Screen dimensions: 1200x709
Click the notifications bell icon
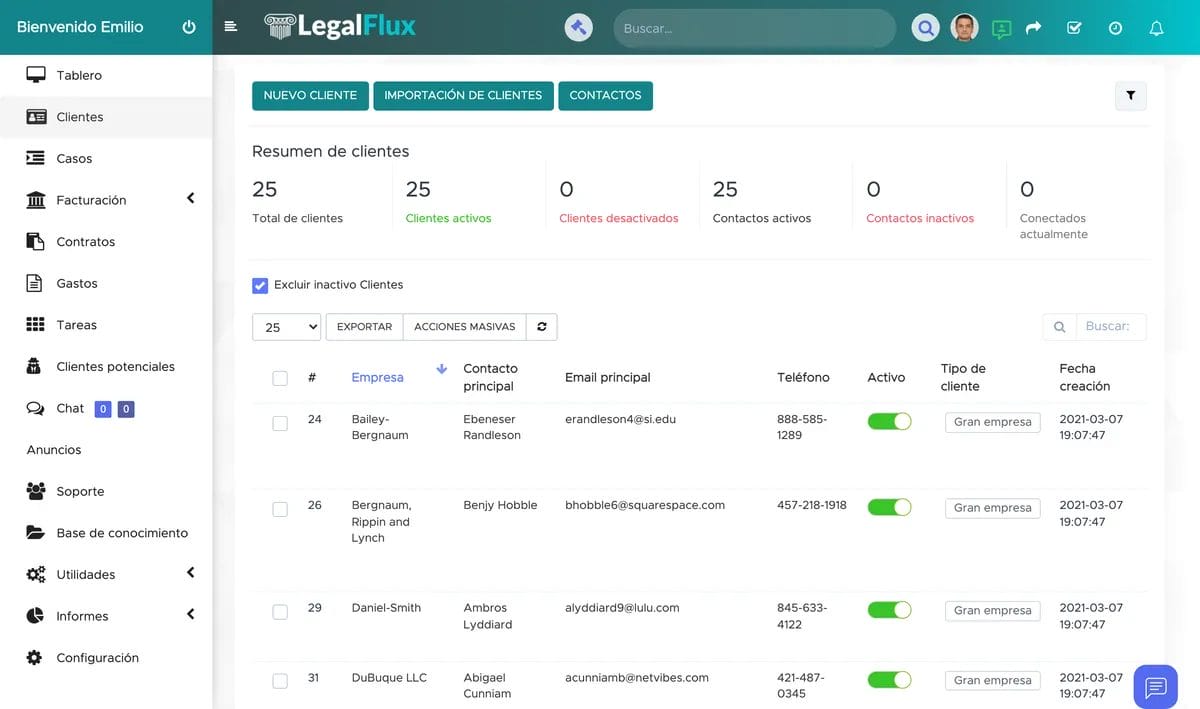tap(1156, 28)
